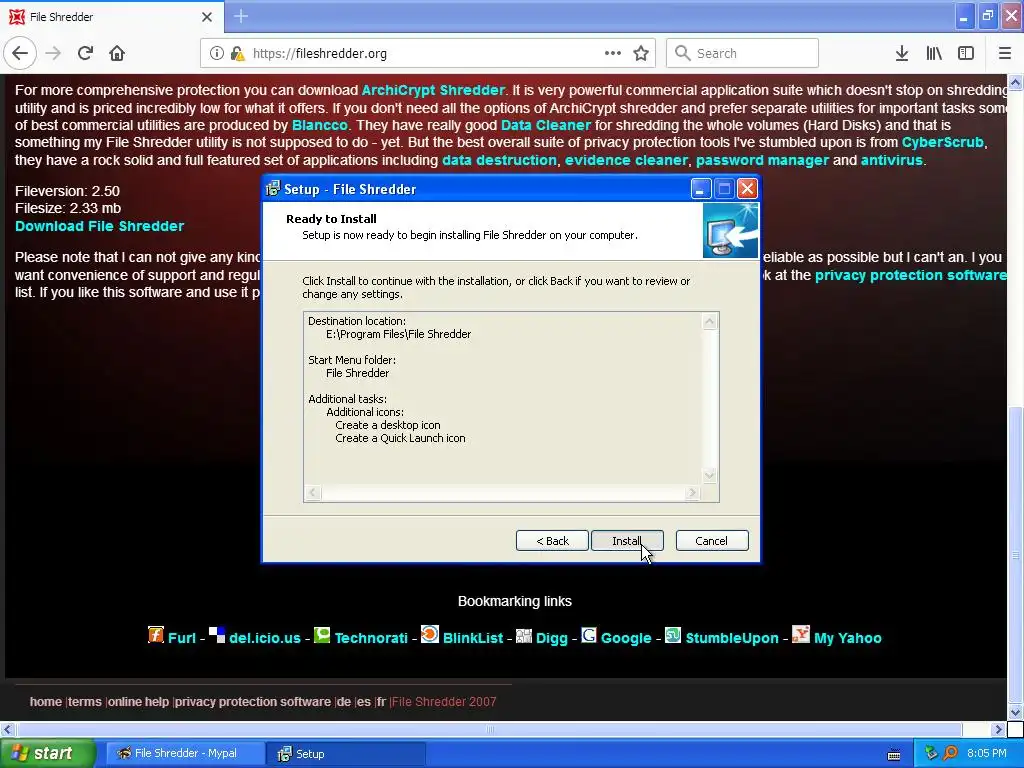The height and width of the screenshot is (768, 1024).
Task: Open the evidence cleaner link
Action: (626, 160)
